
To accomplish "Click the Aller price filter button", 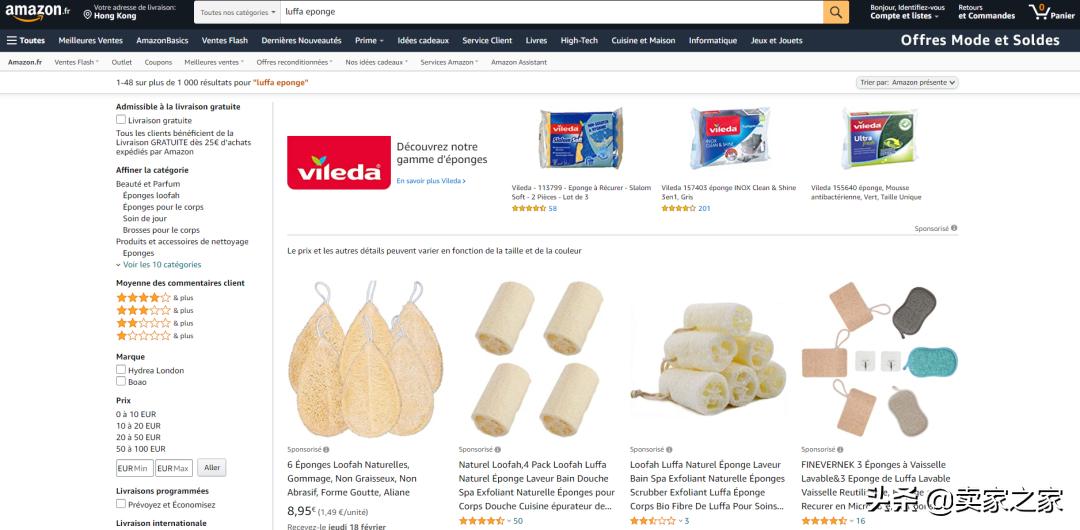I will point(211,468).
